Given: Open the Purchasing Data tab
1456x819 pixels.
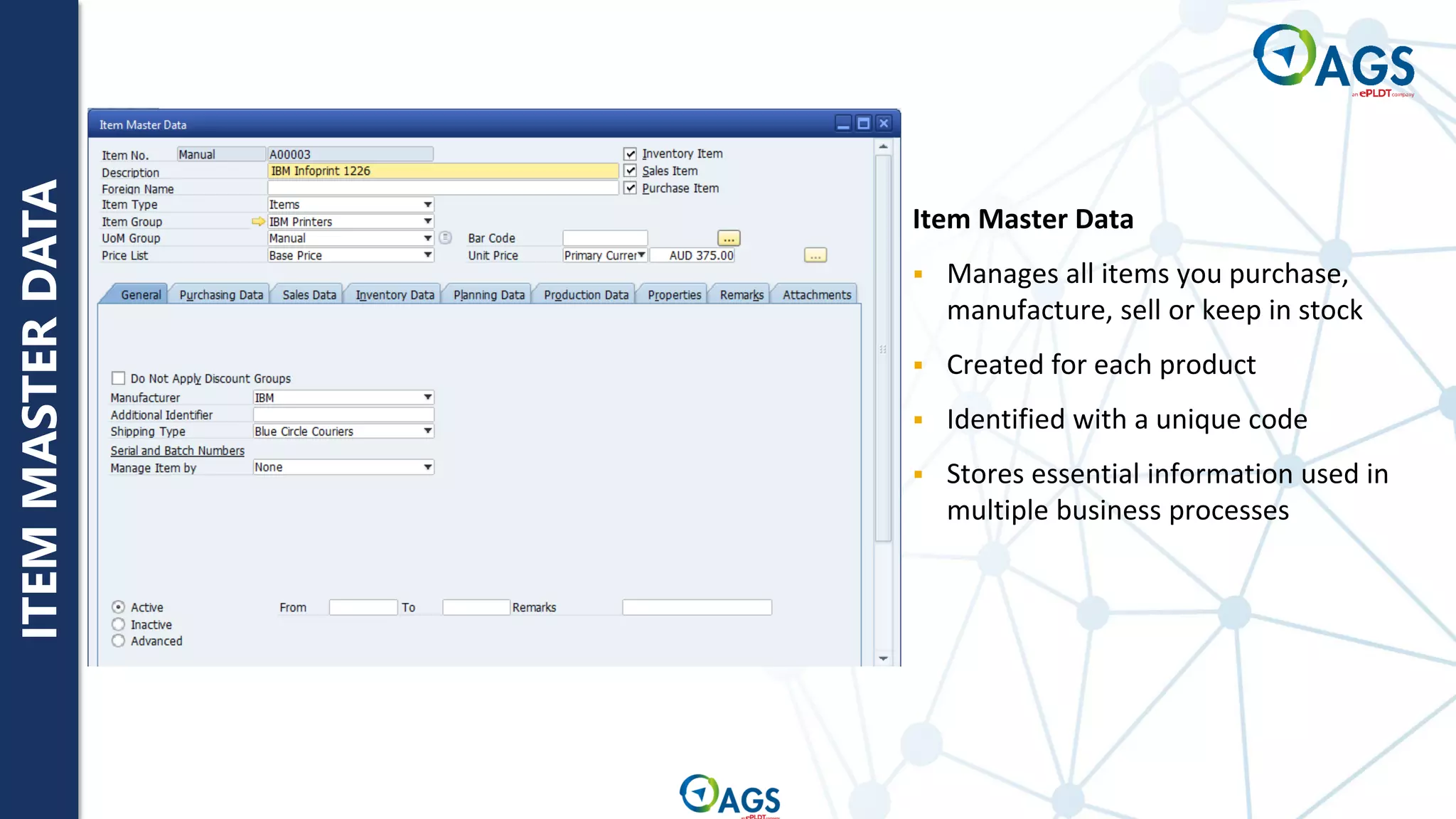Looking at the screenshot, I should (221, 295).
